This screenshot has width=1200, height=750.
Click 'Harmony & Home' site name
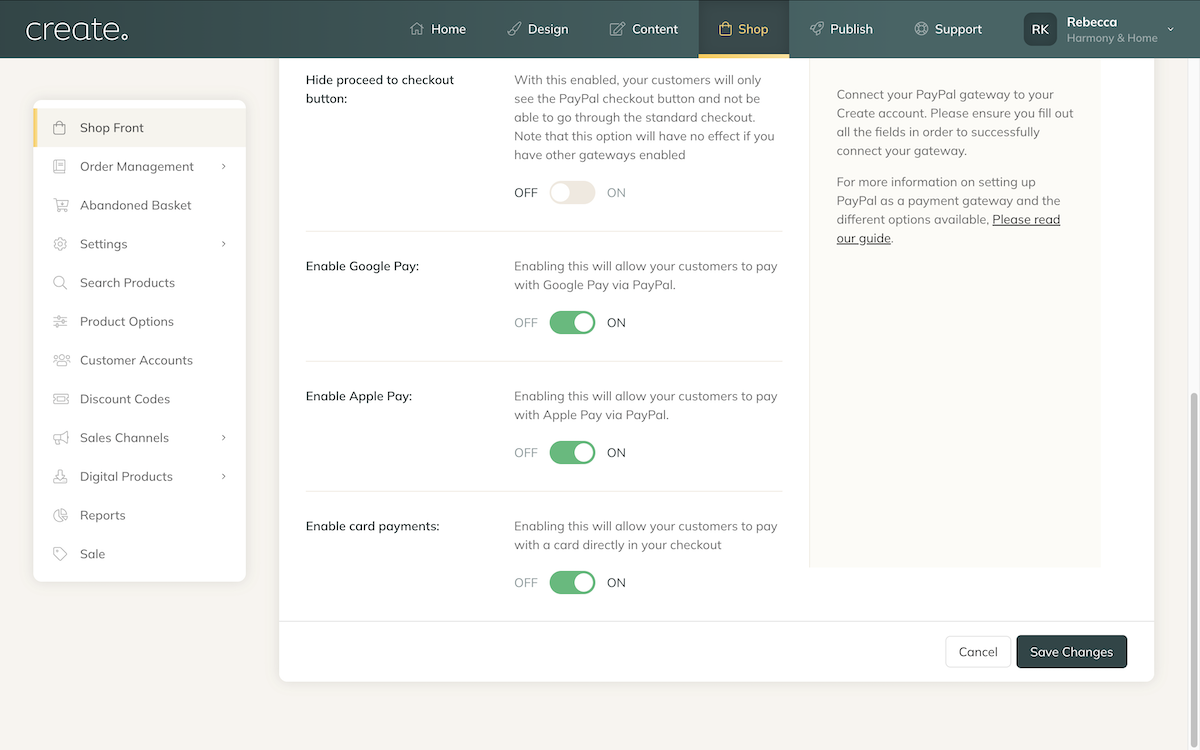[1112, 38]
